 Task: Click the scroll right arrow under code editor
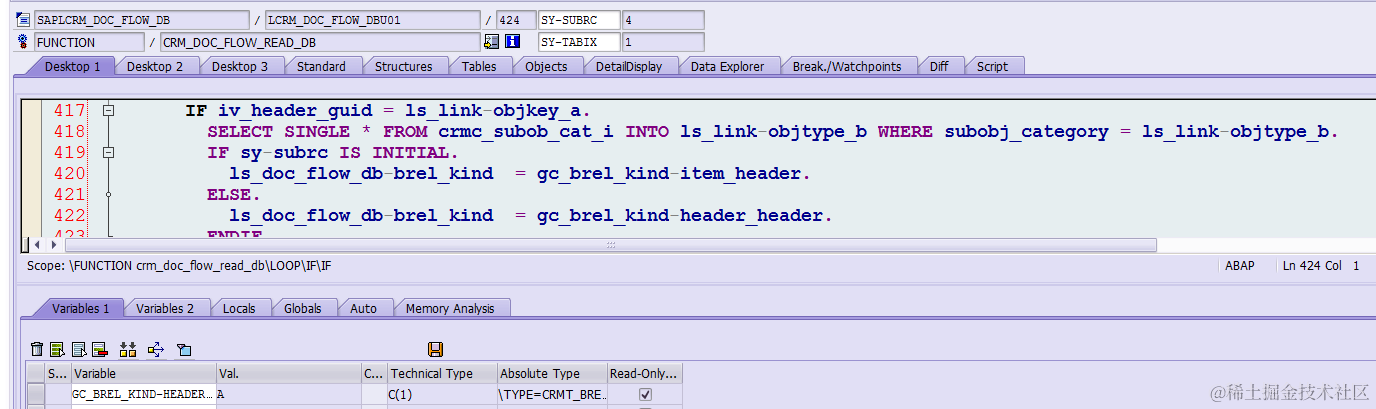coord(53,244)
